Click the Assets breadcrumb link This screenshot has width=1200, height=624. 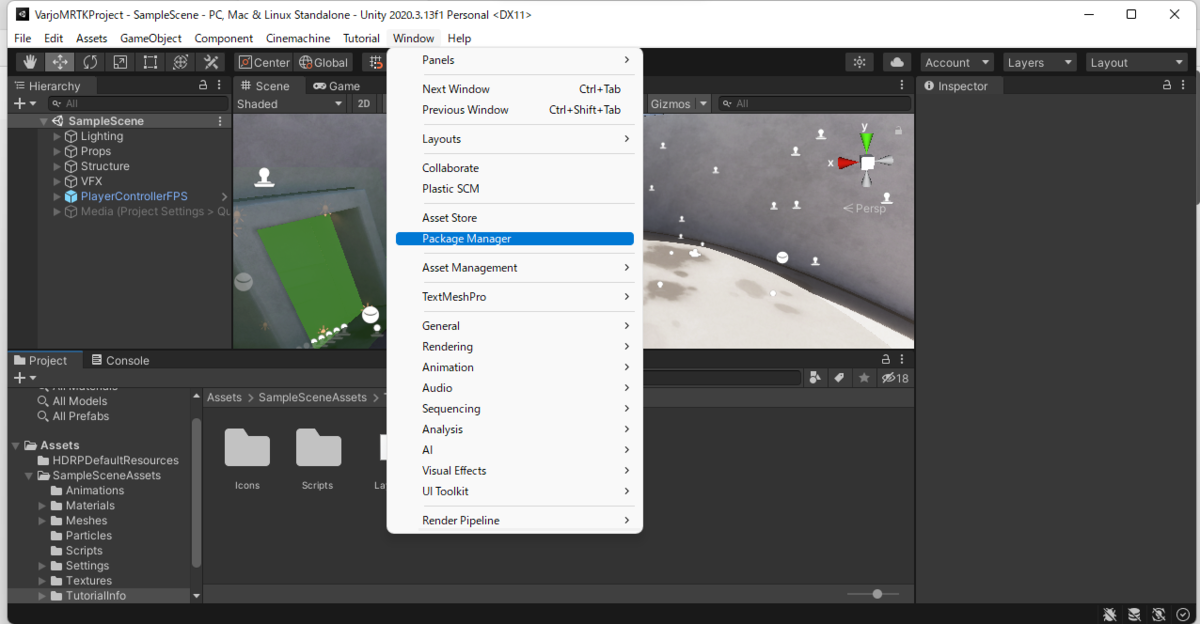224,397
